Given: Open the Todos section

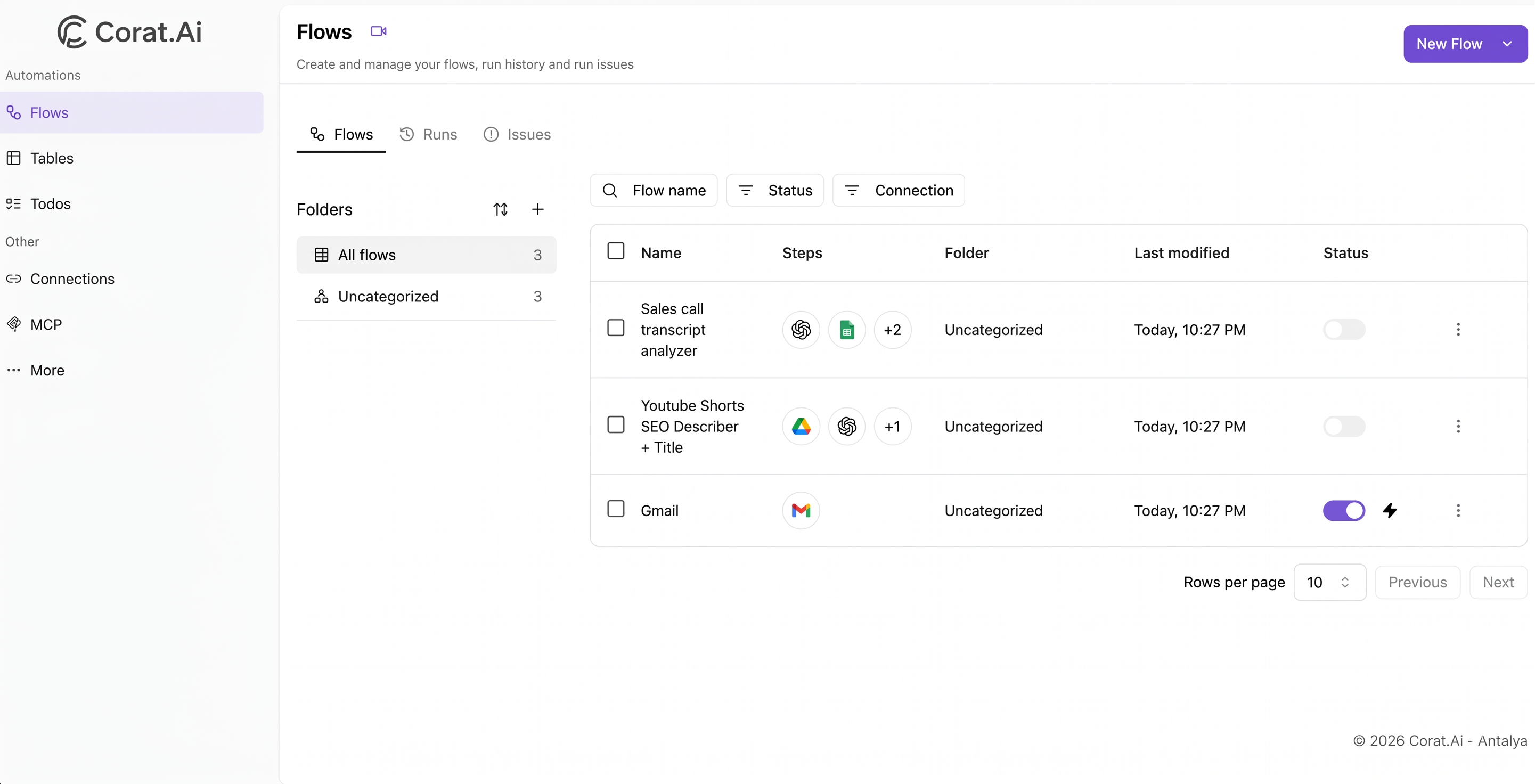Looking at the screenshot, I should click(50, 204).
